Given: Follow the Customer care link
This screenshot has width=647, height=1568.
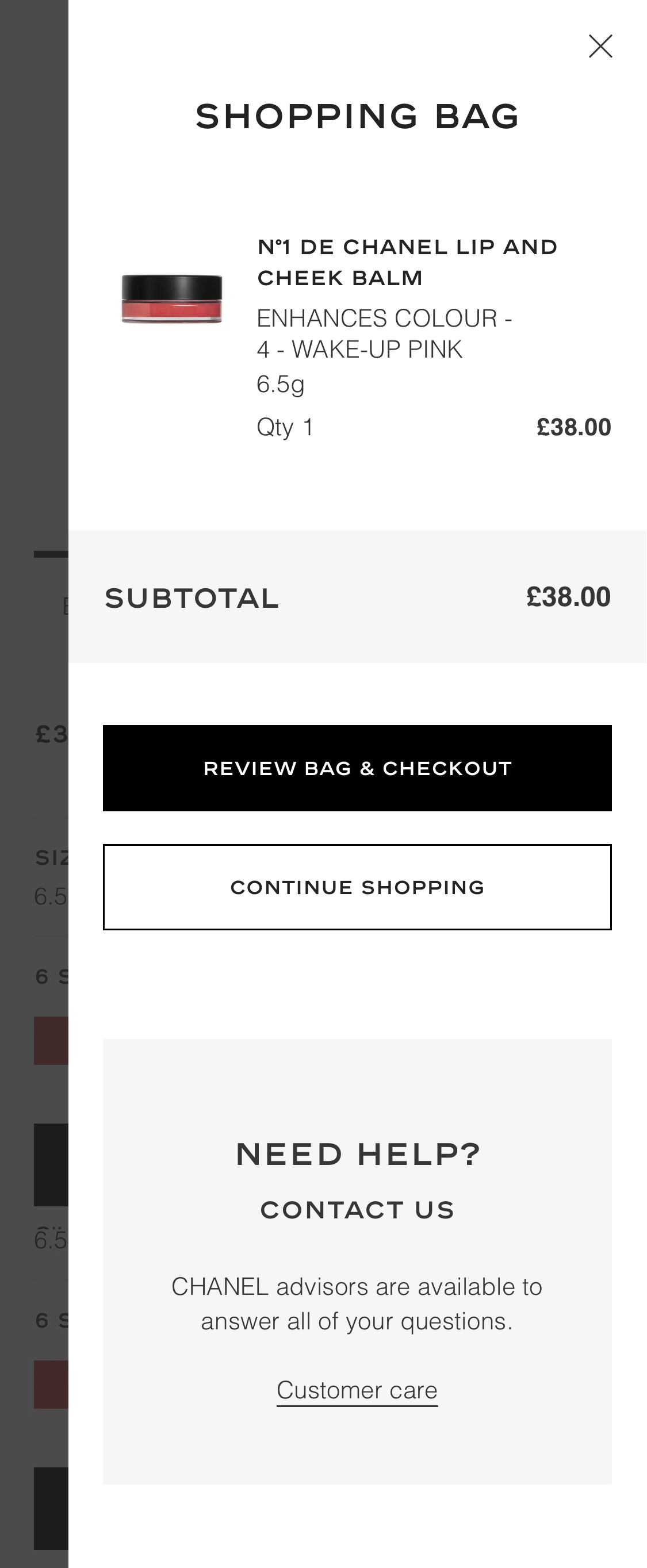Looking at the screenshot, I should (x=357, y=1390).
